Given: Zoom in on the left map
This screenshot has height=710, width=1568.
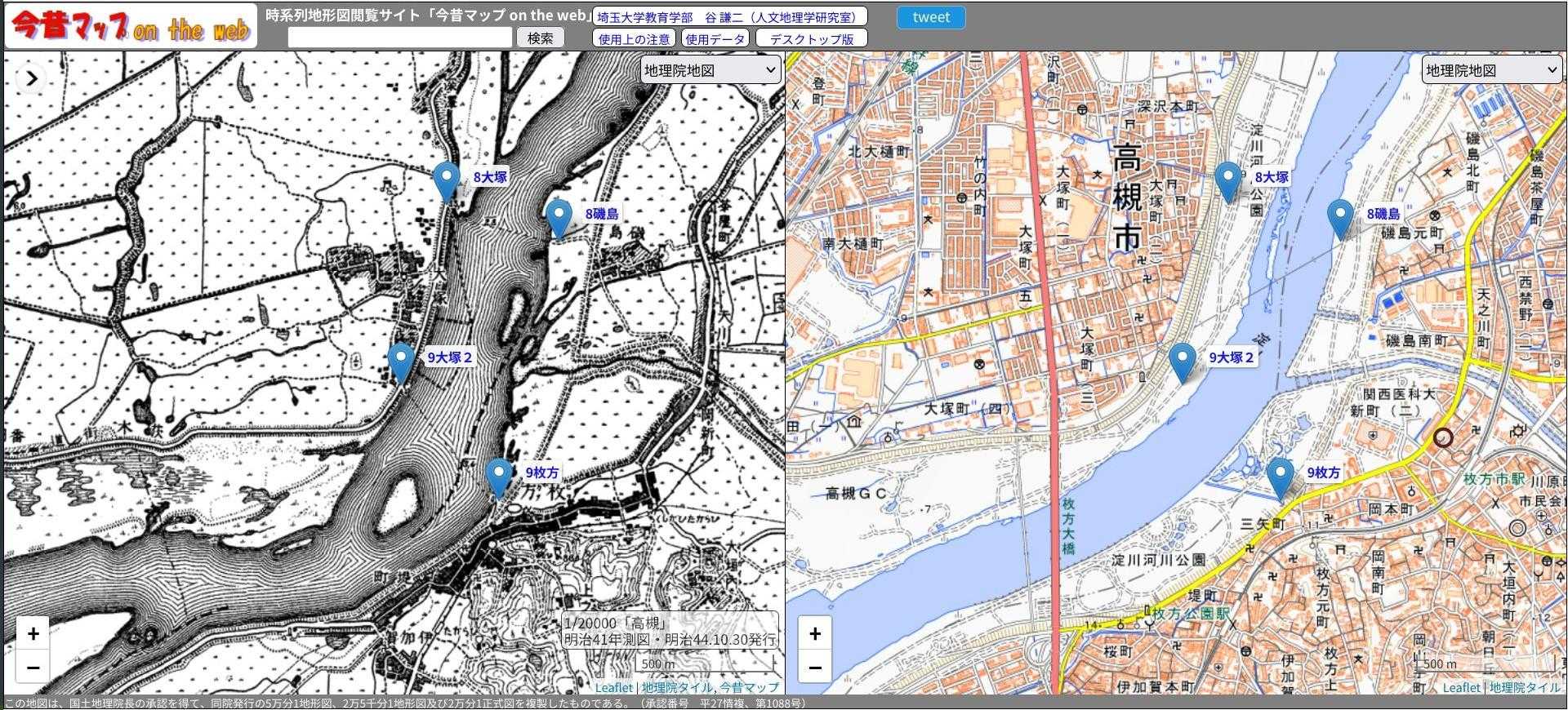Looking at the screenshot, I should (33, 633).
